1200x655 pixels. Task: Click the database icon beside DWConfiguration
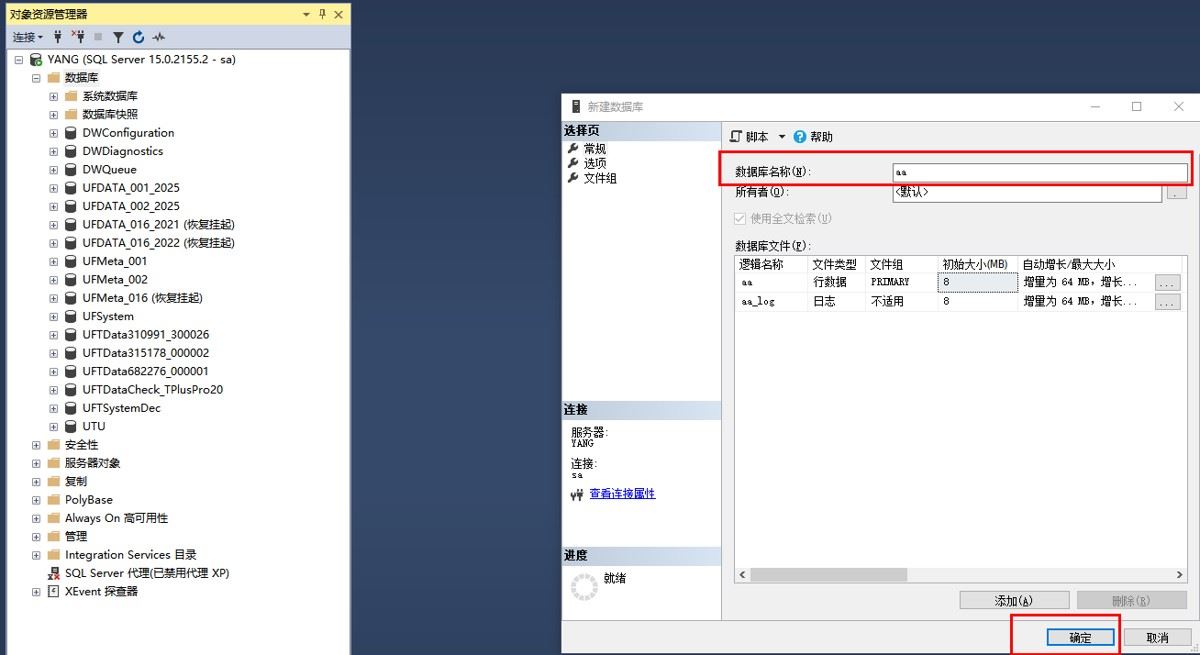71,133
